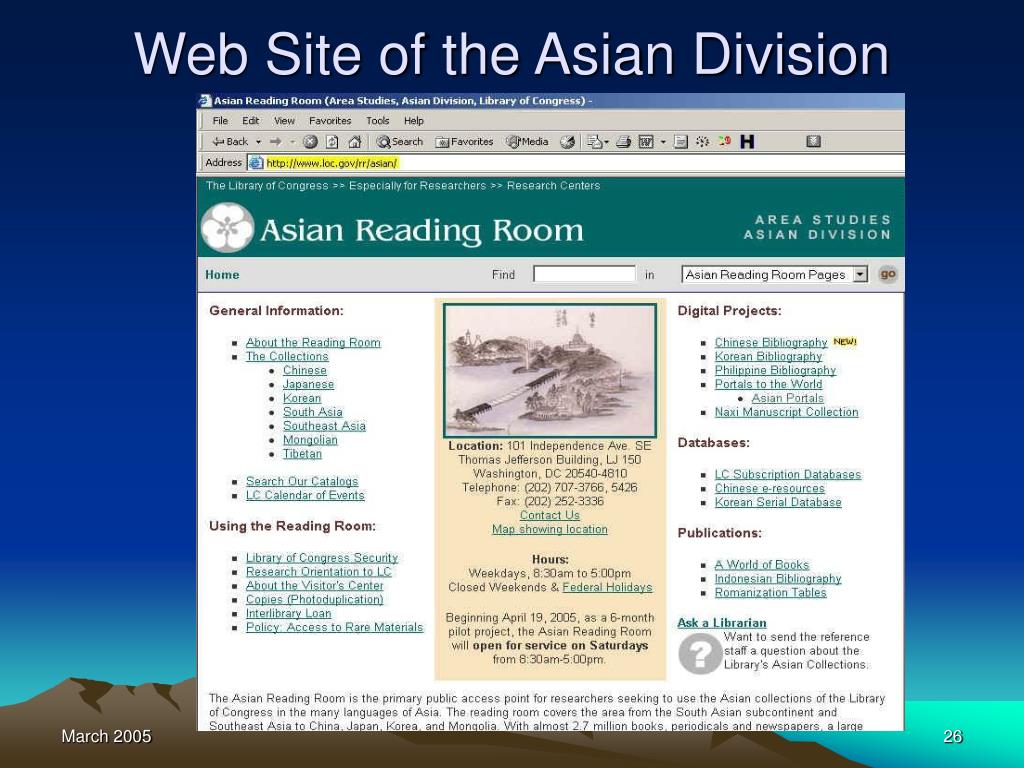Open the Edit button dropdown arrow

coord(663,142)
